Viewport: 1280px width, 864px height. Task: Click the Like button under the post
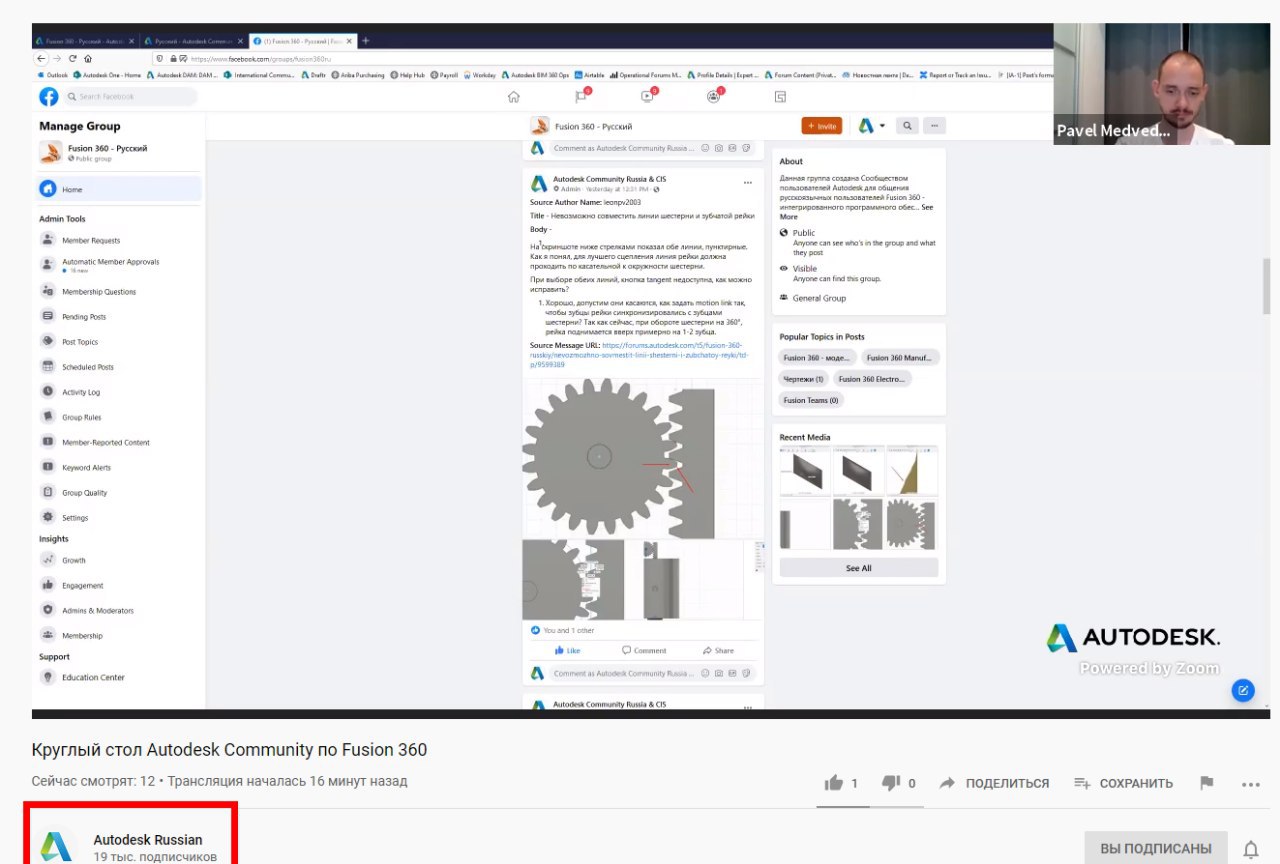567,650
